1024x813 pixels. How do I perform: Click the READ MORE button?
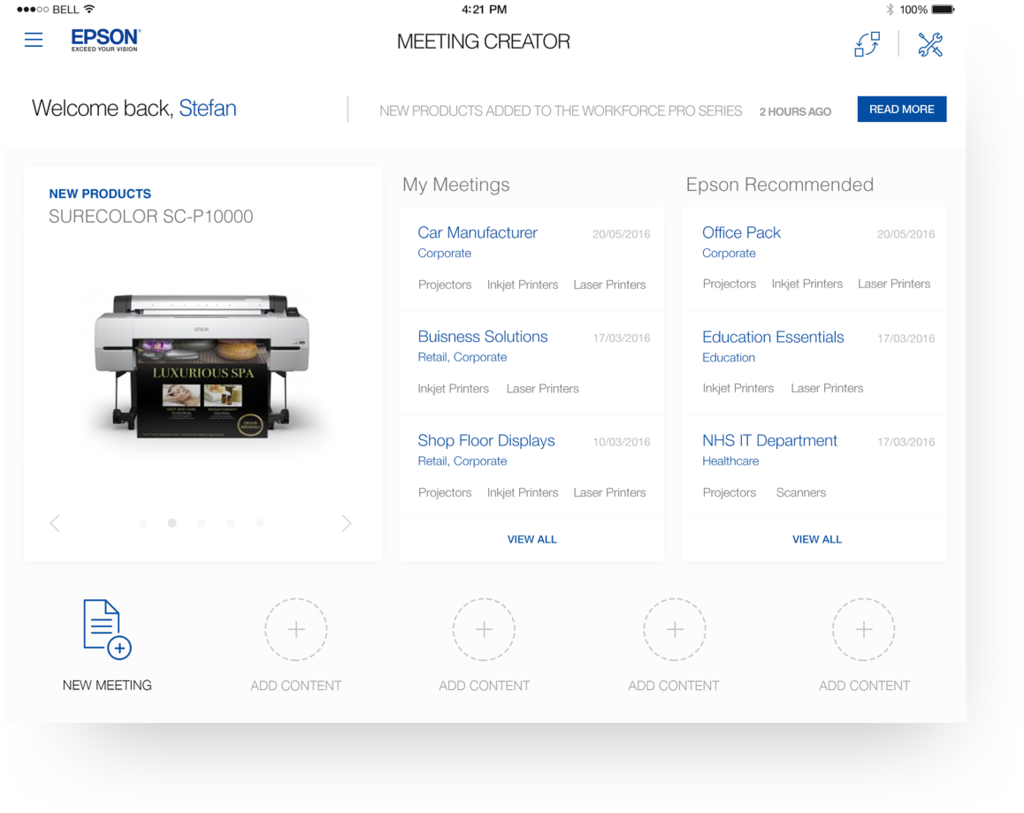pyautogui.click(x=902, y=109)
